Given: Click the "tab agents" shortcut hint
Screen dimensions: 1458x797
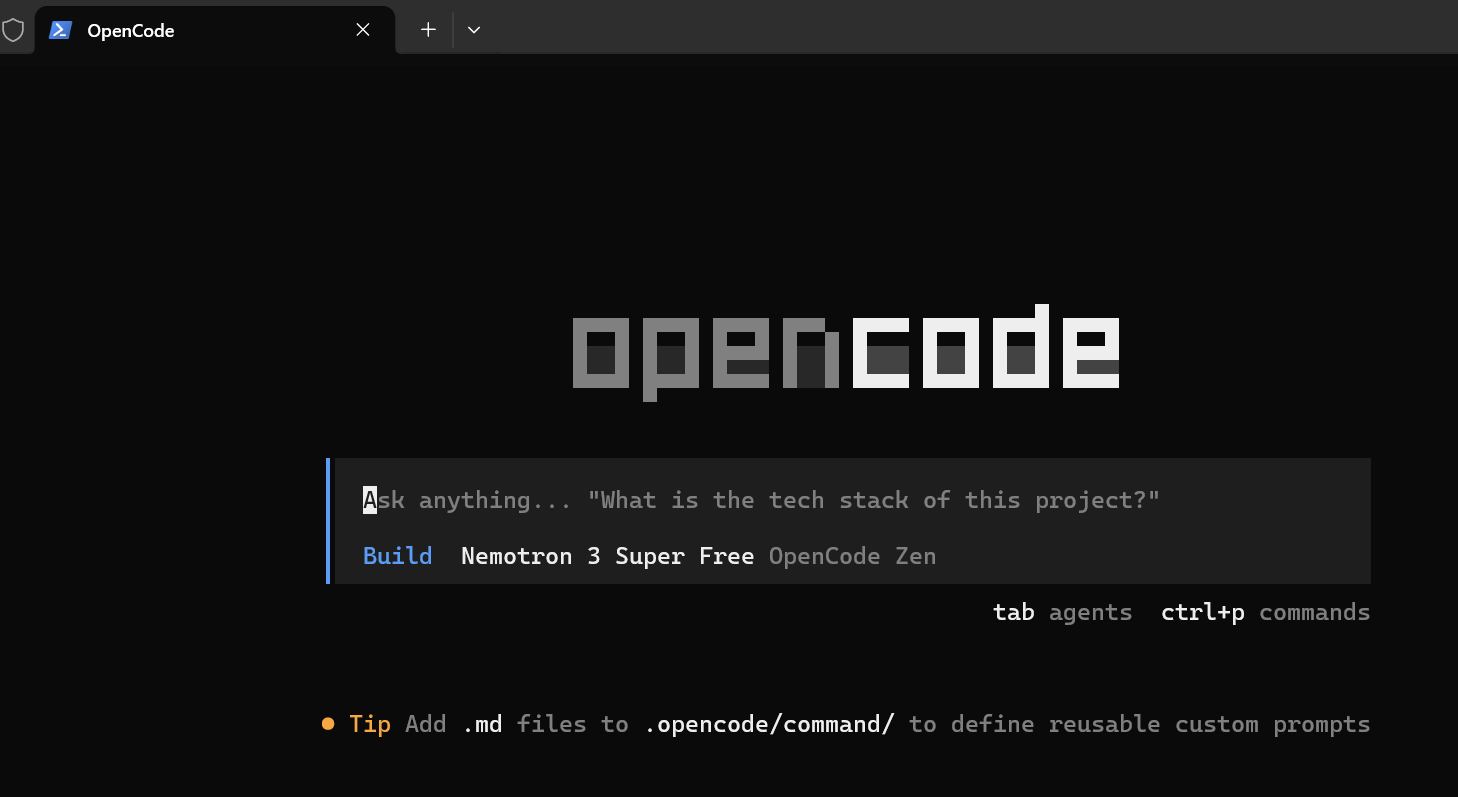Looking at the screenshot, I should 1062,612.
